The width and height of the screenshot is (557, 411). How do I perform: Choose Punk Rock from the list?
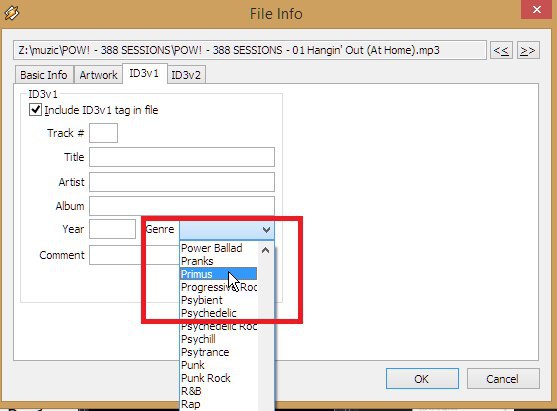pyautogui.click(x=218, y=378)
